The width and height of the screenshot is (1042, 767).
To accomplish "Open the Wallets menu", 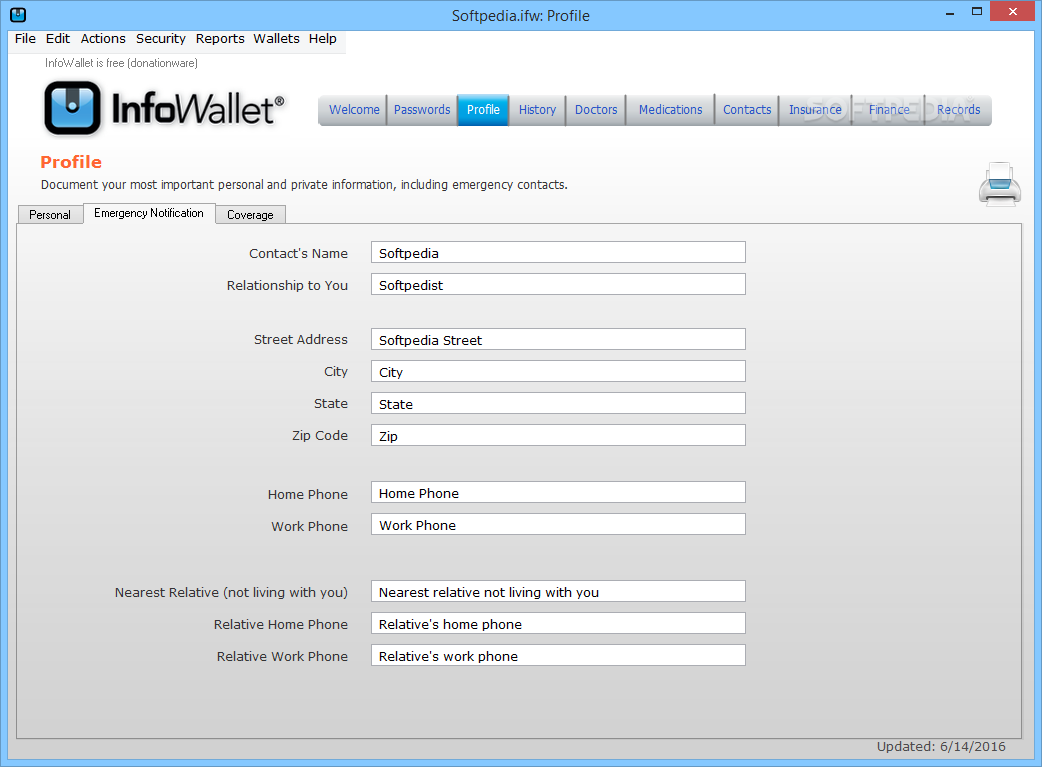I will tap(276, 39).
